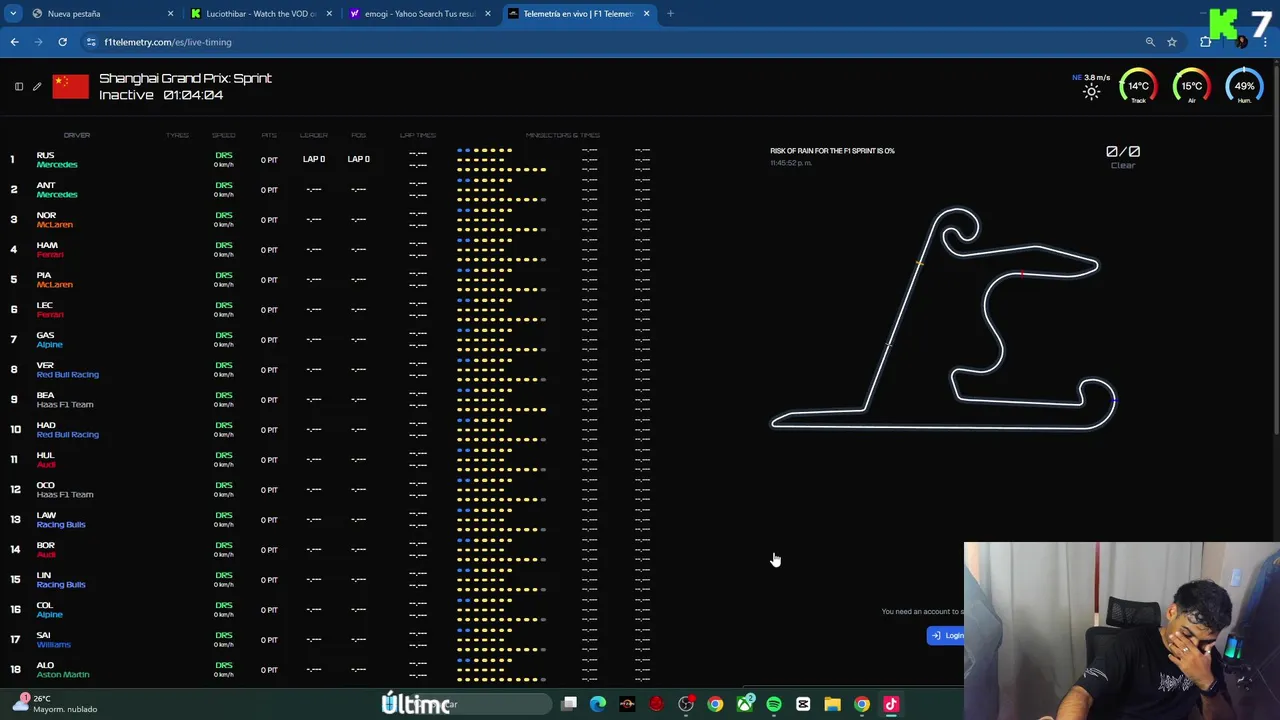Click the TYRES column header
This screenshot has height=720, width=1280.
pyautogui.click(x=178, y=135)
